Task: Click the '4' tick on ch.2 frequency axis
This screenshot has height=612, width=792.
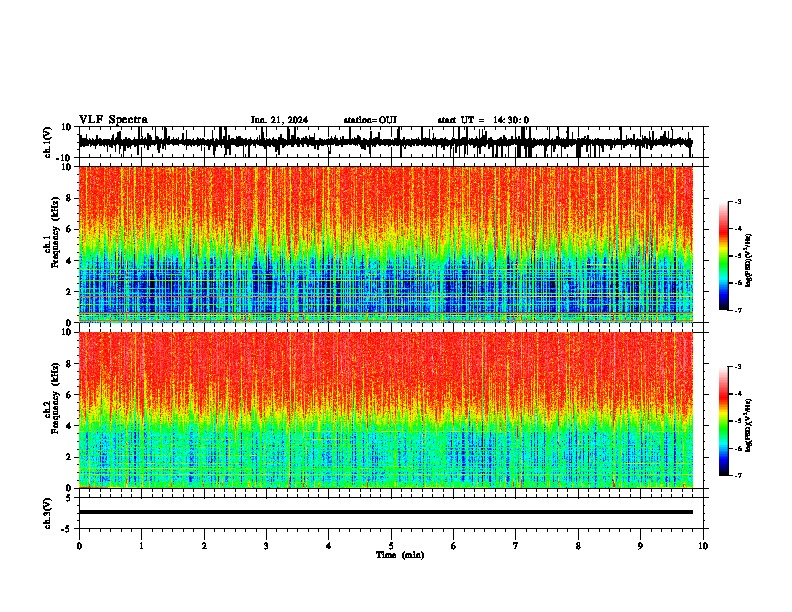Action: [69, 426]
